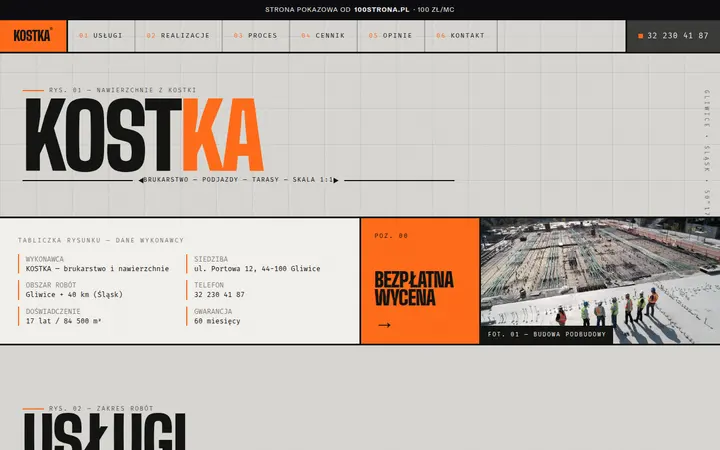The width and height of the screenshot is (720, 450).
Task: Click 'KOSTKA – brukarstwo i nawierzchnie' value
Action: tap(97, 269)
